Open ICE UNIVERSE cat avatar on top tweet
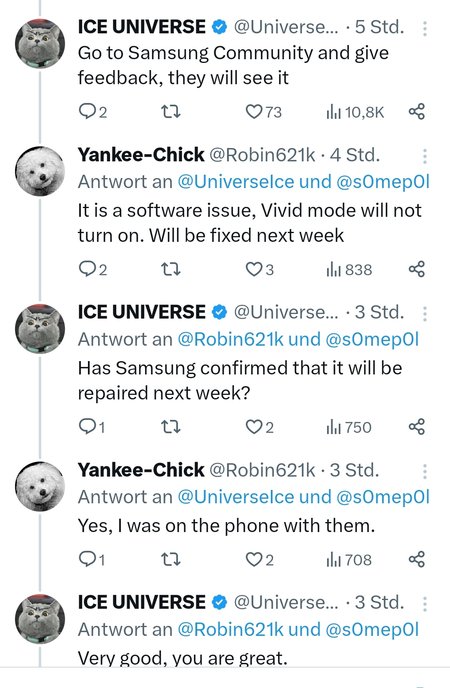The width and height of the screenshot is (450, 688). pyautogui.click(x=40, y=43)
